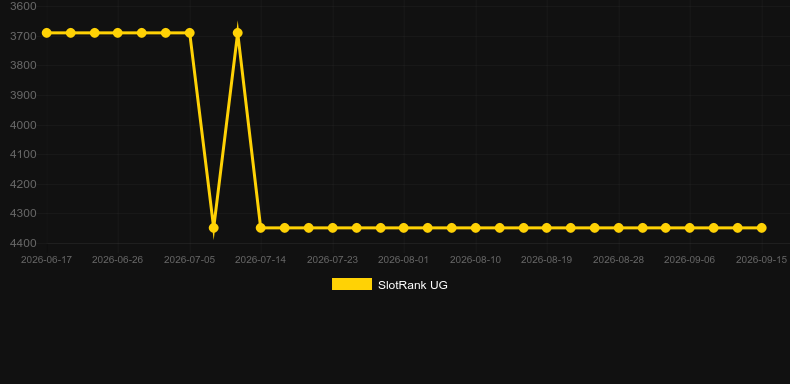
Task: Click the 4400 y-axis value
Action: point(23,243)
